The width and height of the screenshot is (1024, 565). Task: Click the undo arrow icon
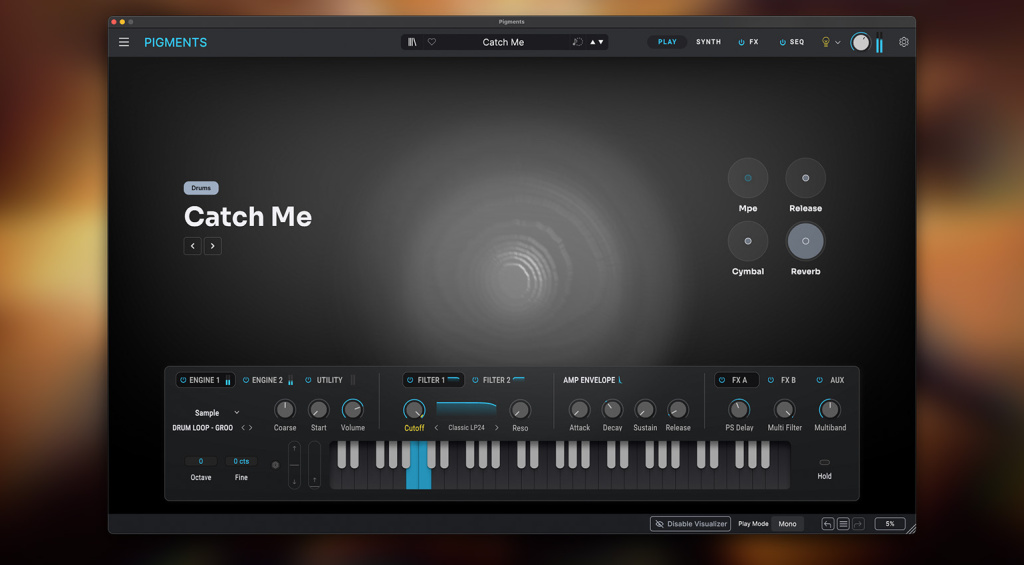coord(827,524)
